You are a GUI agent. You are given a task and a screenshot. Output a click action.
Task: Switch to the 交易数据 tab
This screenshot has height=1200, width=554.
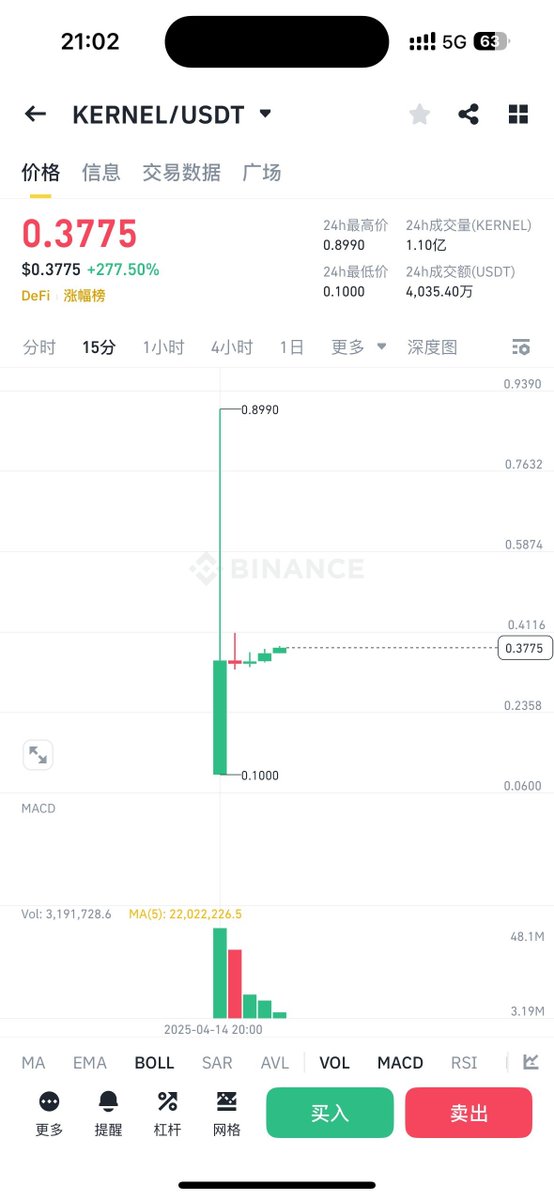(181, 172)
